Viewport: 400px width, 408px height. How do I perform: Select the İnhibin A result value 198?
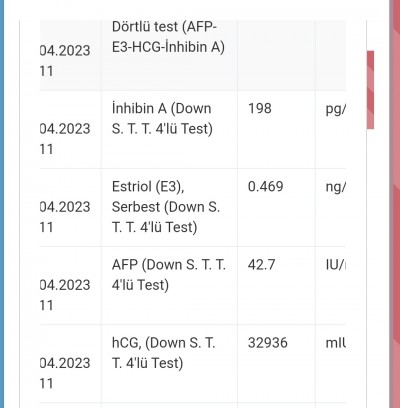click(x=260, y=108)
